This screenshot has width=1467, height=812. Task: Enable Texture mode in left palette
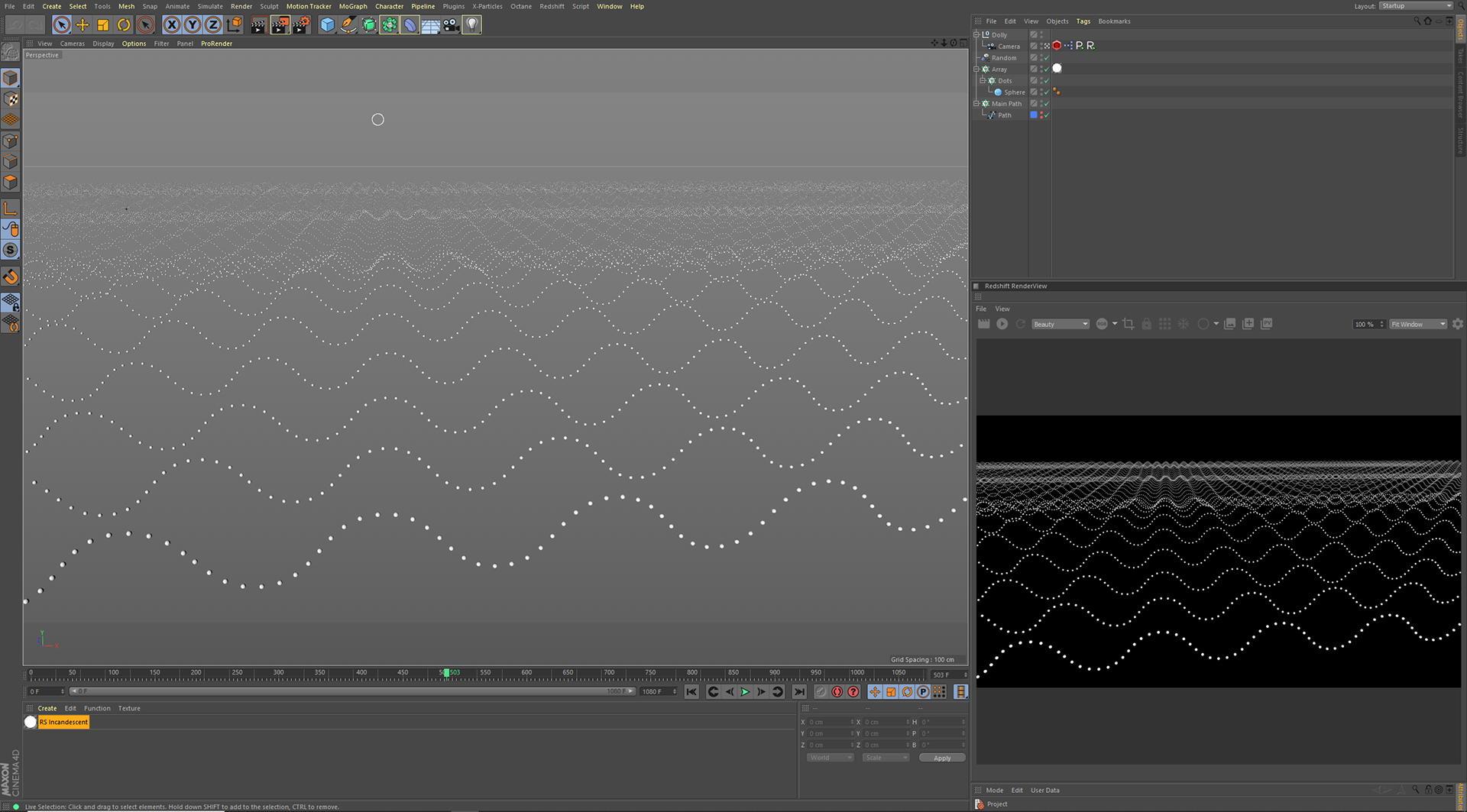pyautogui.click(x=11, y=99)
